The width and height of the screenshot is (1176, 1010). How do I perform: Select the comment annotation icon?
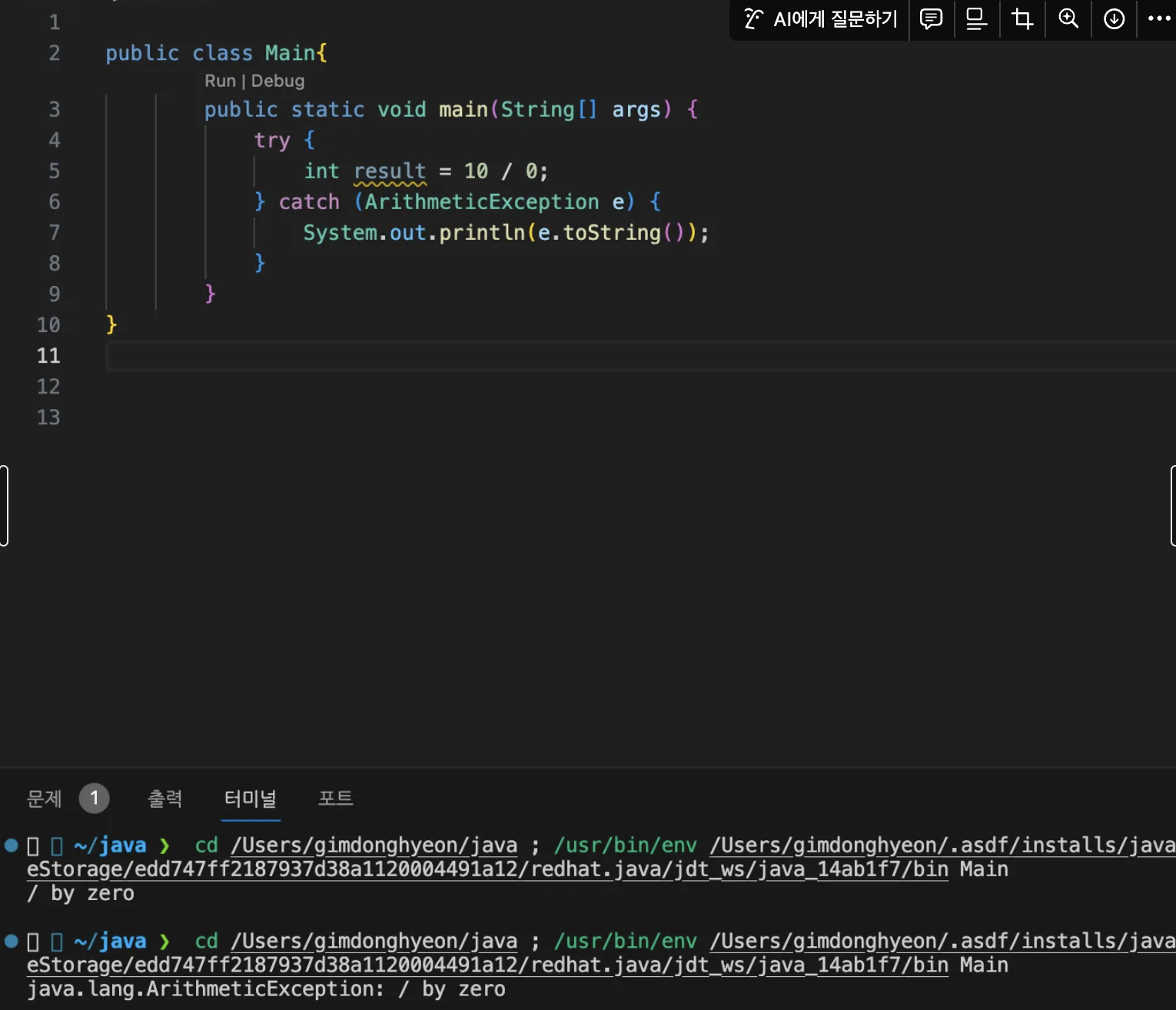[x=931, y=20]
